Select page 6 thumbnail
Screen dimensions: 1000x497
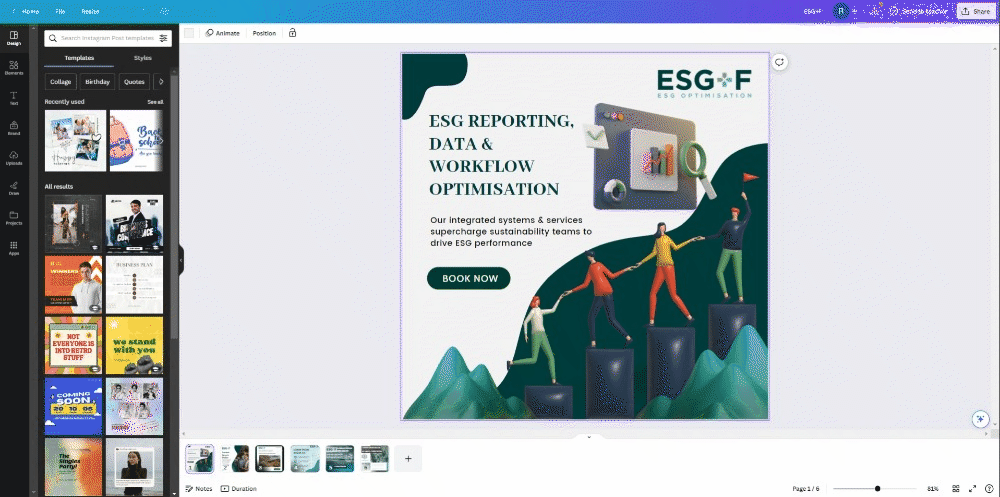[x=375, y=458]
